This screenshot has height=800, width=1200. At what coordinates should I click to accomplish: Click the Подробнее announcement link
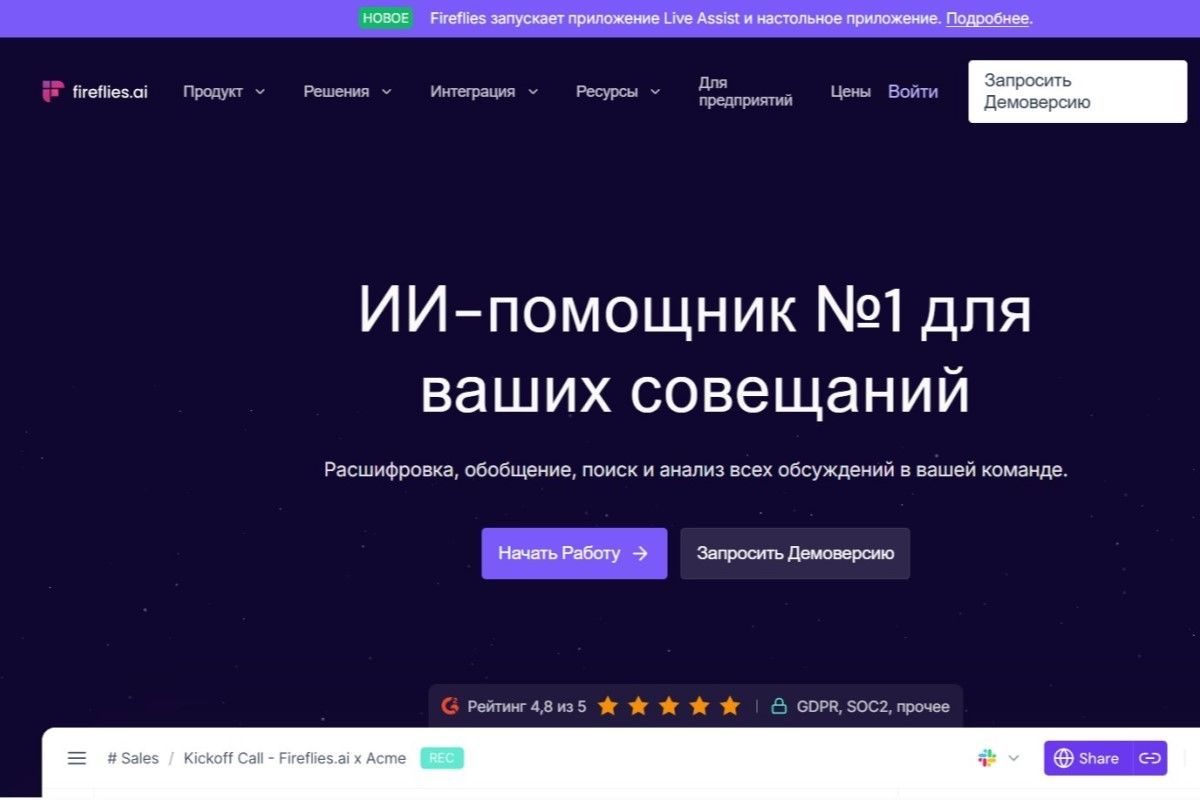click(986, 17)
